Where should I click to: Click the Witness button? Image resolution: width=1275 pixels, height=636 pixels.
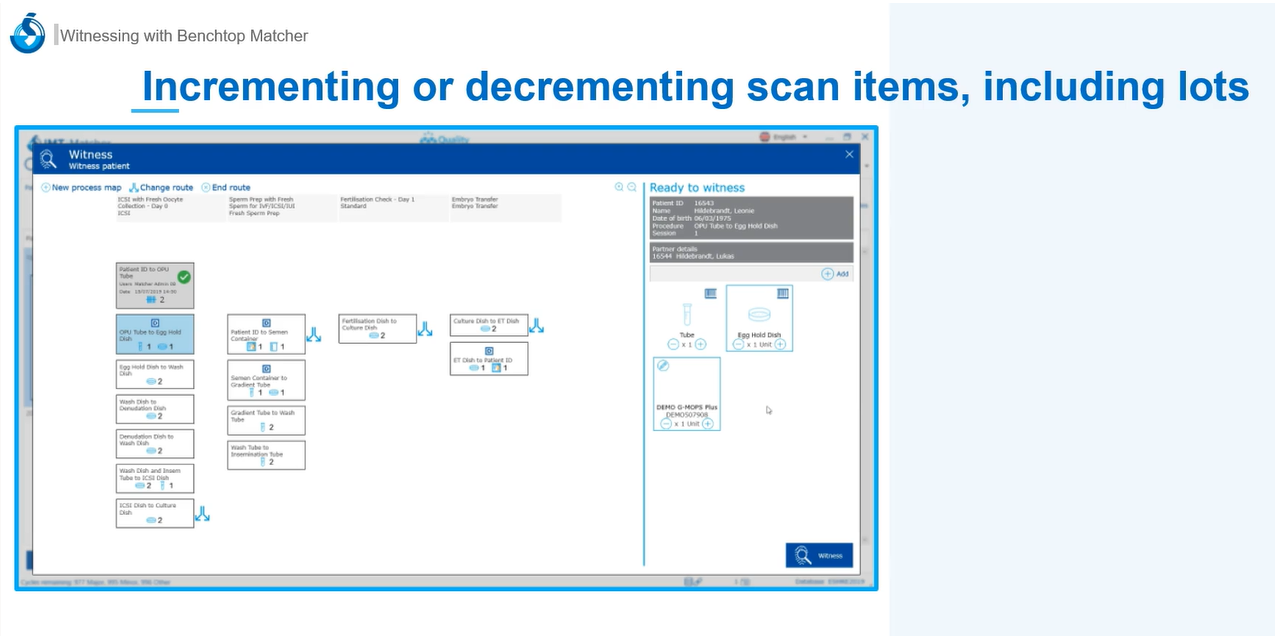818,555
